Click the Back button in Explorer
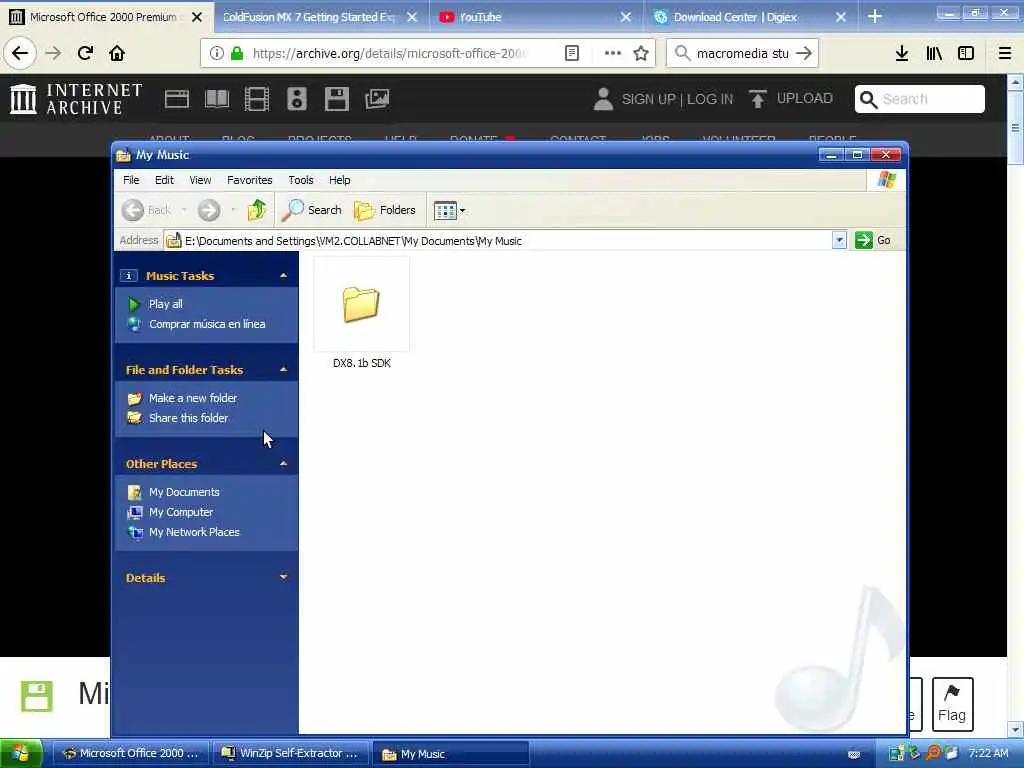 tap(147, 210)
